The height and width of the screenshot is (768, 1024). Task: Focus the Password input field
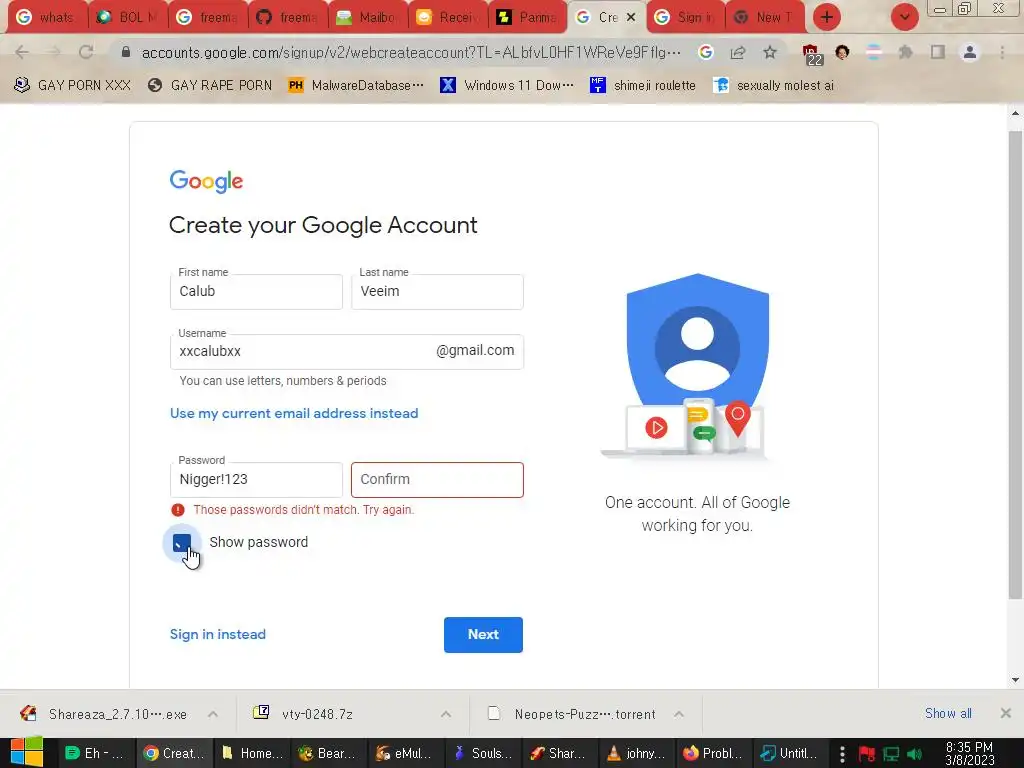[256, 479]
